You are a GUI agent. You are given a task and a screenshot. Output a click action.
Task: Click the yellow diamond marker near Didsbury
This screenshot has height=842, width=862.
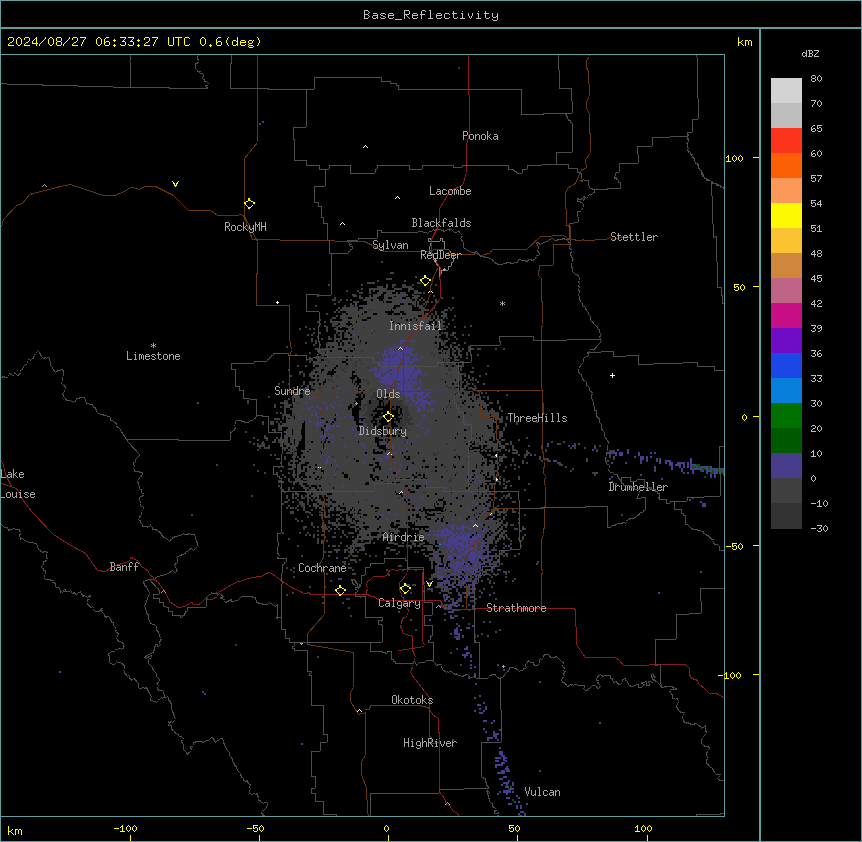point(388,416)
